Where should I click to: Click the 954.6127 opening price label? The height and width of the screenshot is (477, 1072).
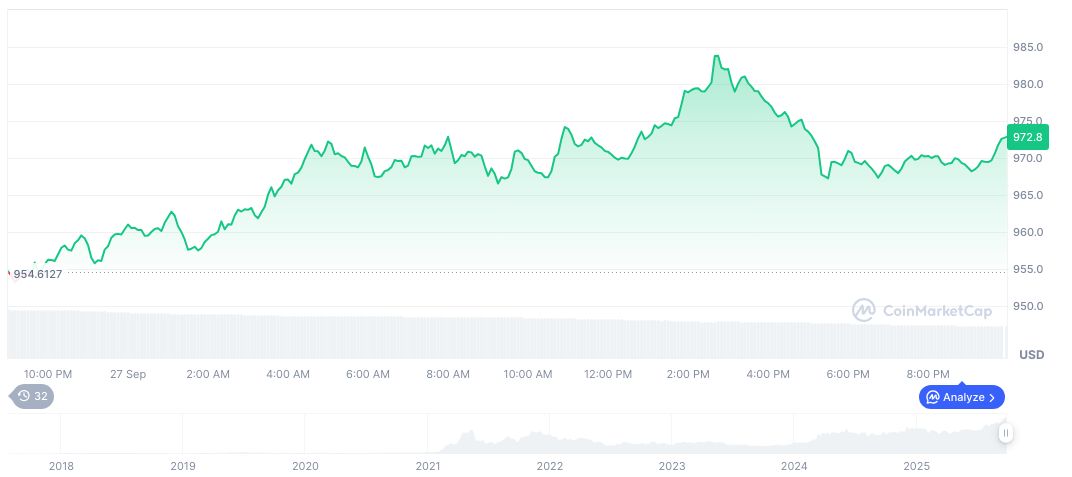[38, 274]
